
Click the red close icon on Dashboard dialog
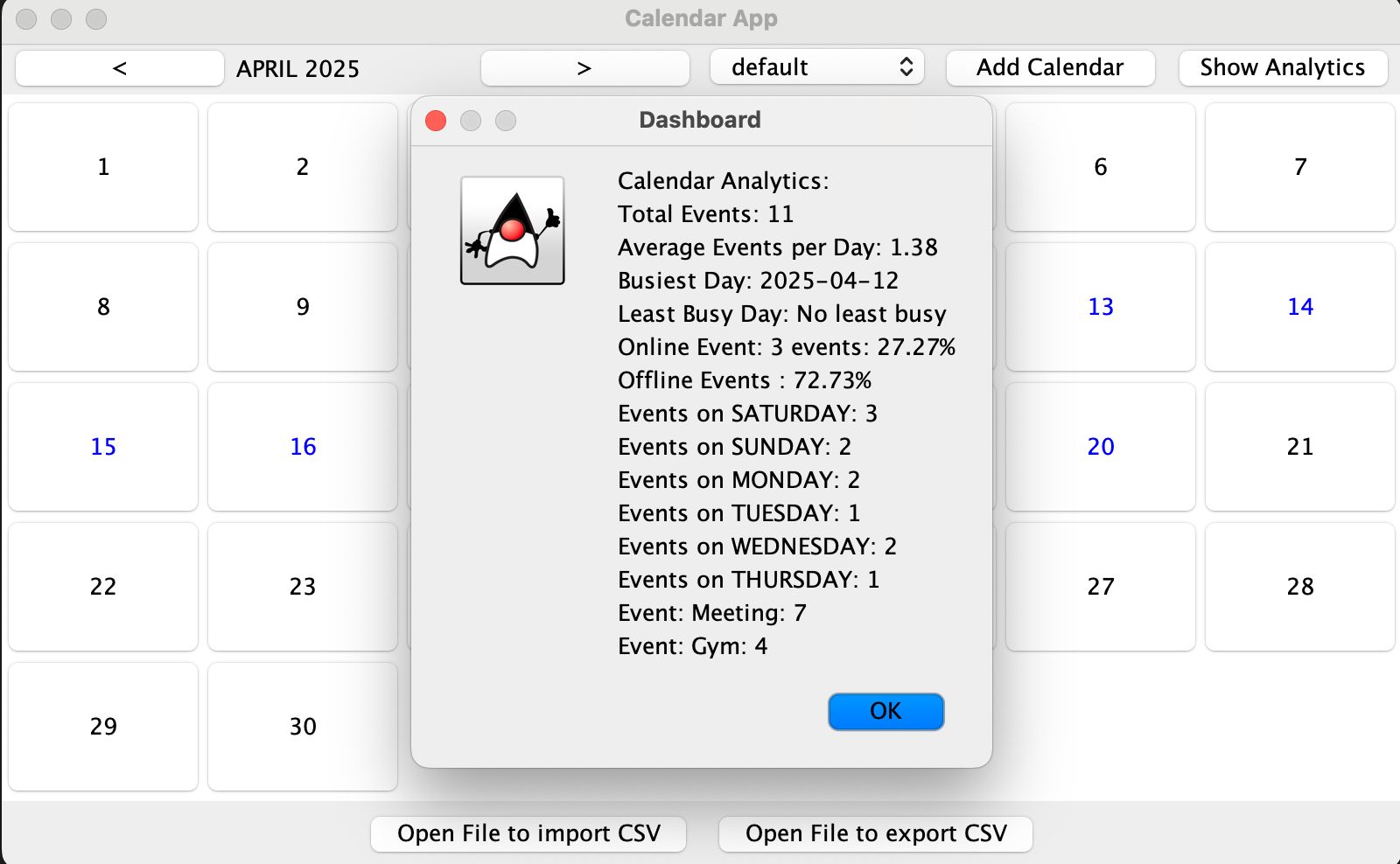pos(435,121)
